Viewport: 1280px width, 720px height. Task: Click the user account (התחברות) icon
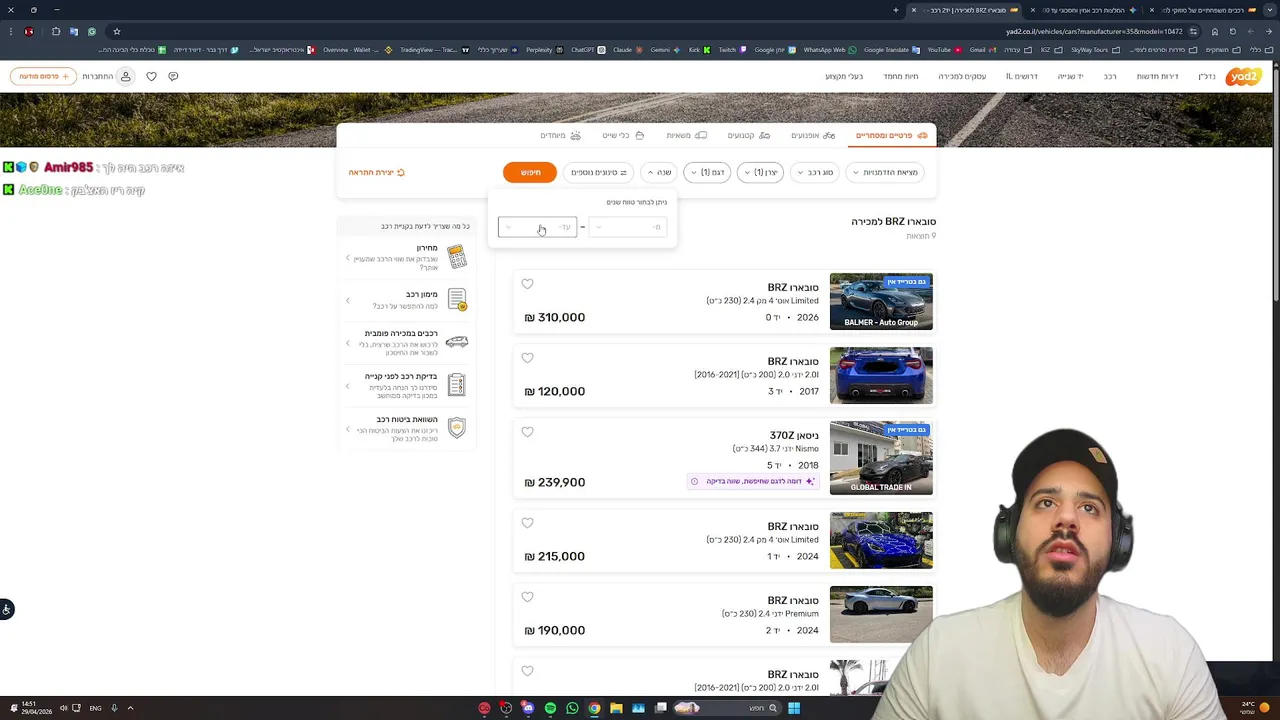pyautogui.click(x=125, y=76)
